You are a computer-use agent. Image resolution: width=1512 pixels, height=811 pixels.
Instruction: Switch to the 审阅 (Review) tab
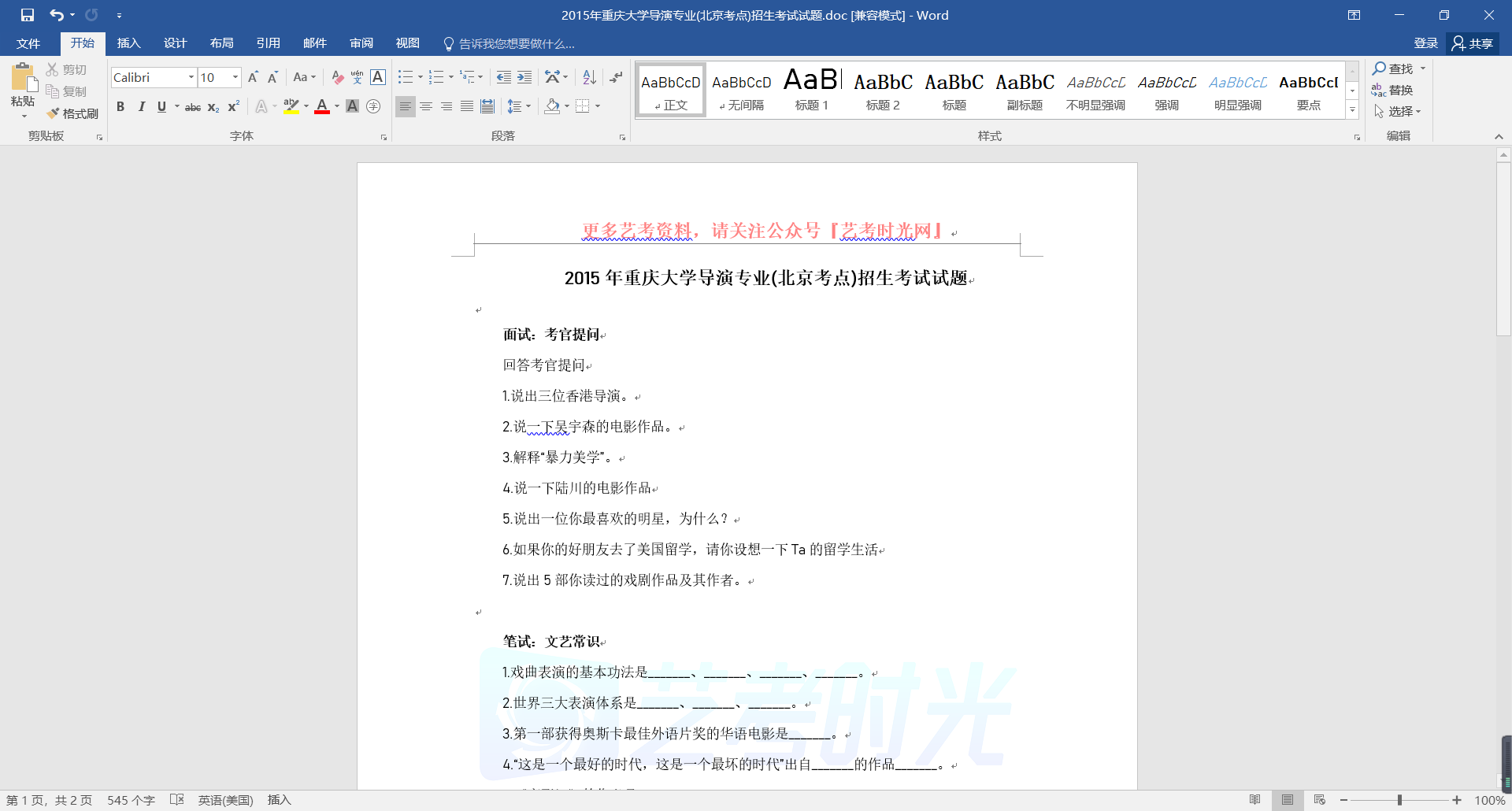[x=361, y=43]
